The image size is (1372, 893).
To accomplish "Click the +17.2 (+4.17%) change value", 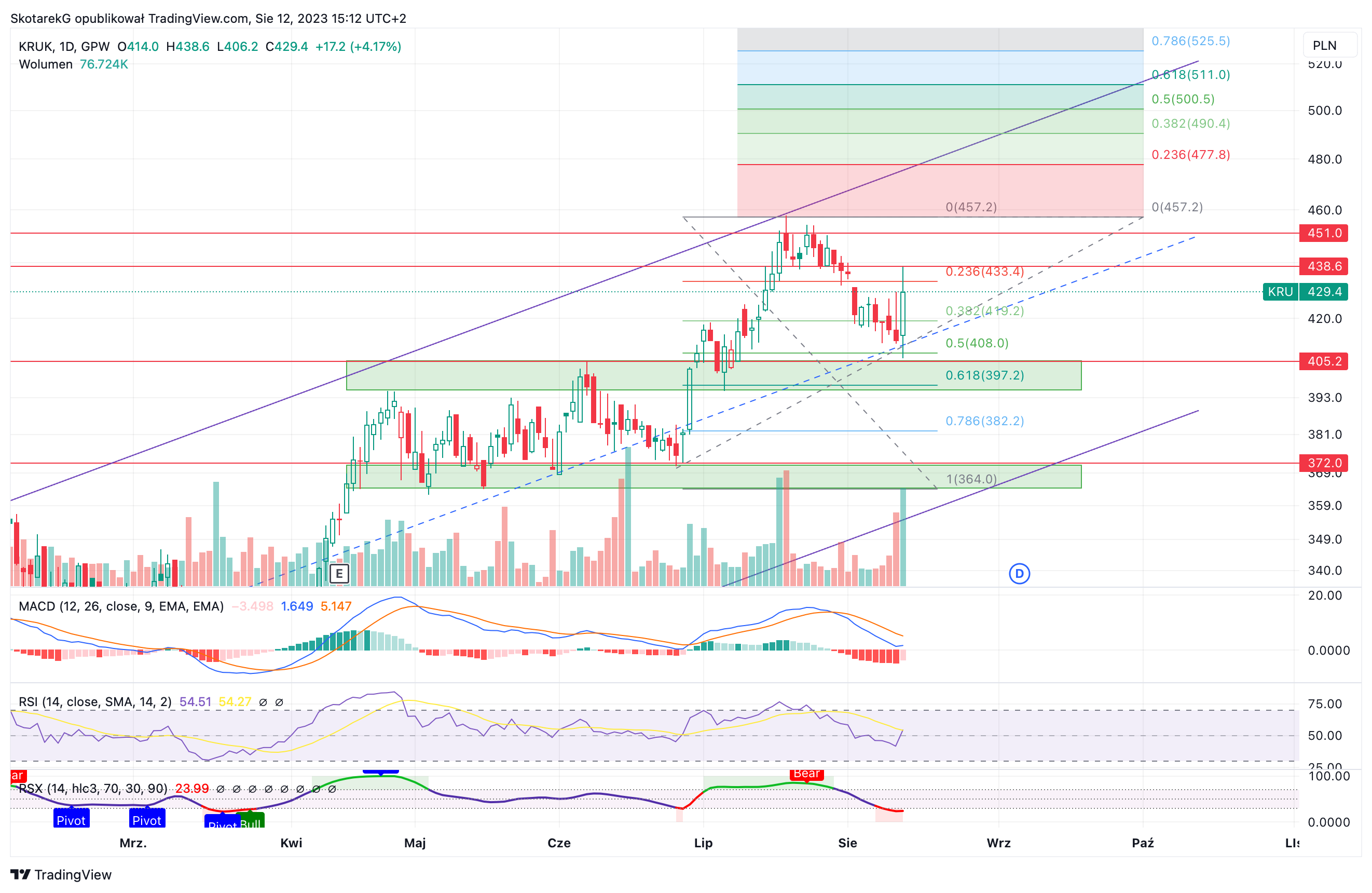I will click(358, 46).
